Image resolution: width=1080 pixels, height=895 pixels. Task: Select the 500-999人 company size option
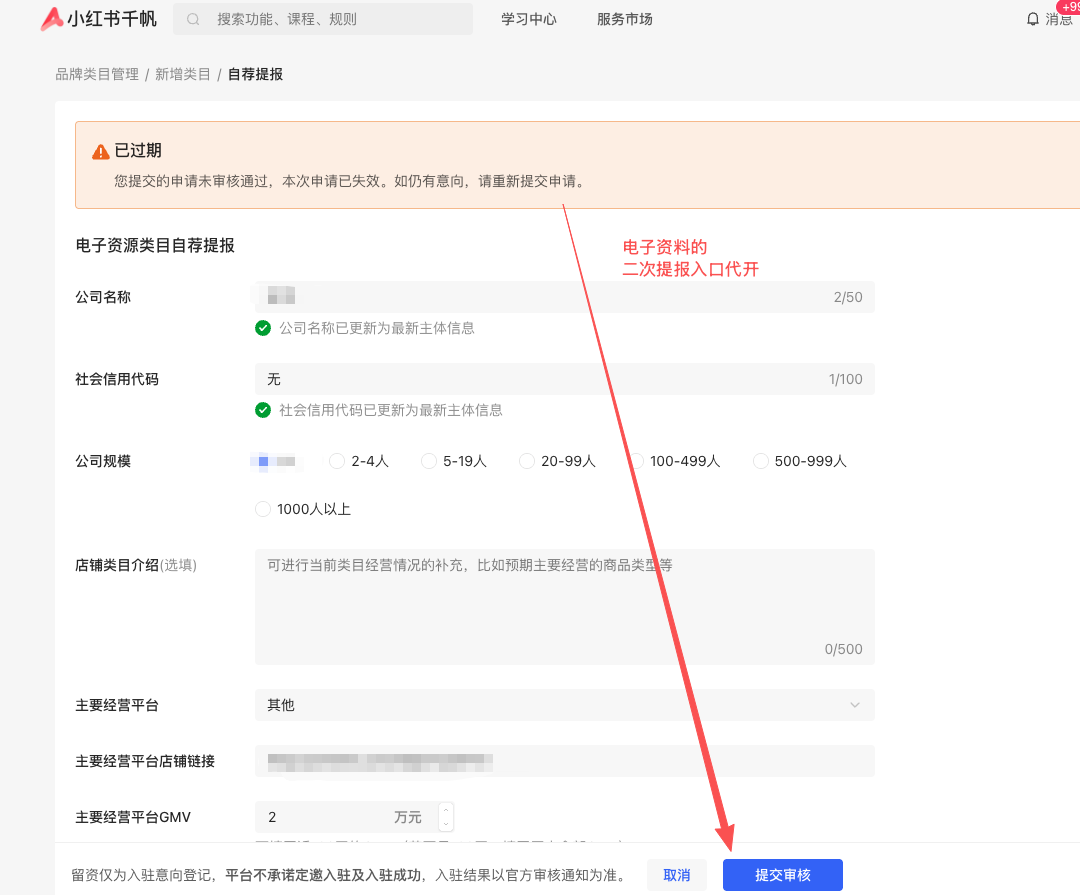click(800, 461)
